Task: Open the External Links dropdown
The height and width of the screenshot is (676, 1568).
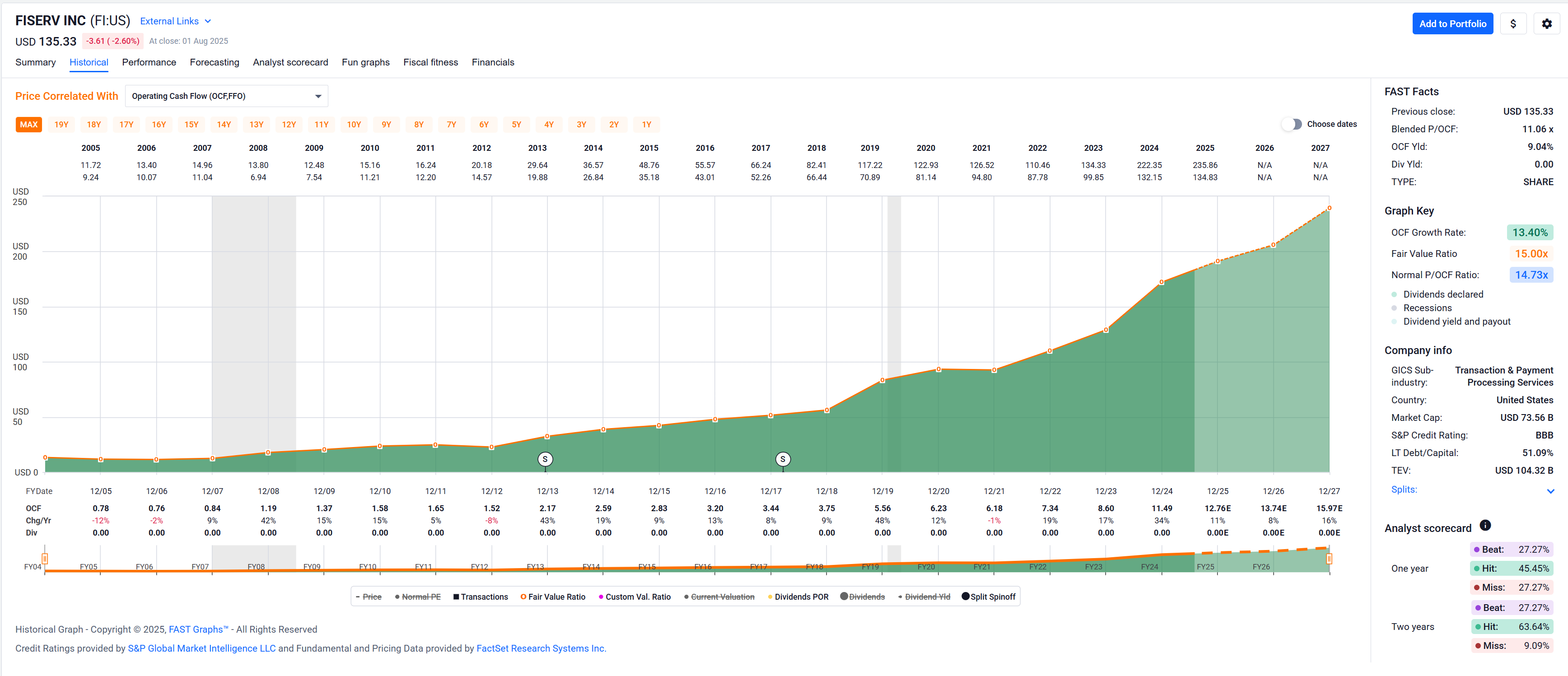Action: [175, 21]
